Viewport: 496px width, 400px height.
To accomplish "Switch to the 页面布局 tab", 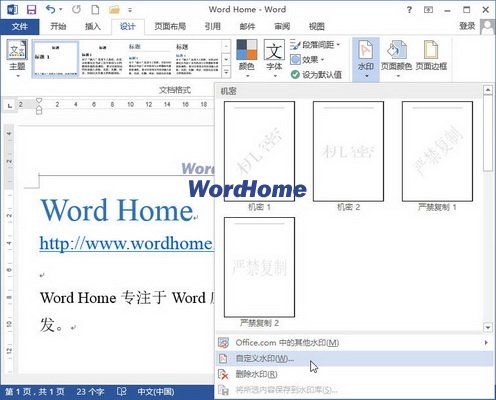I will pyautogui.click(x=170, y=26).
